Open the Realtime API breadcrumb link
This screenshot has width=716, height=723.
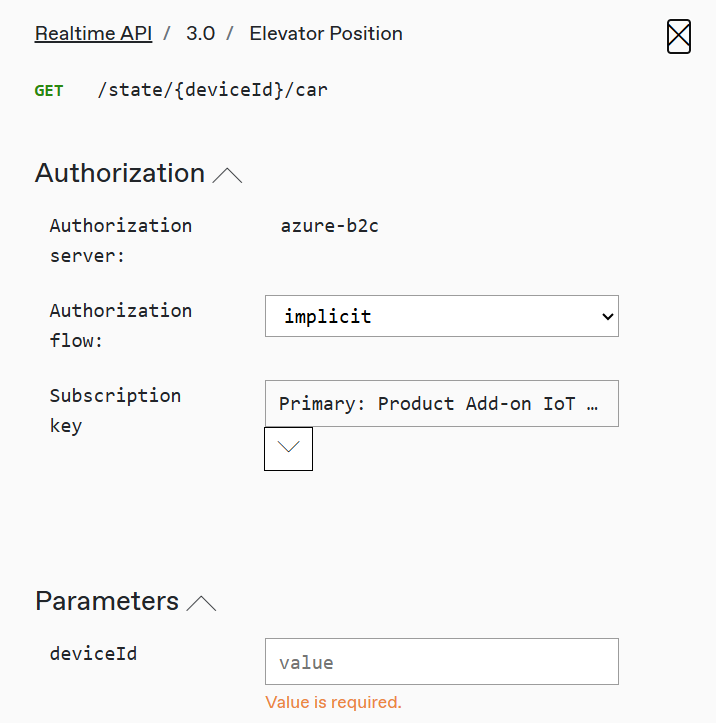click(x=93, y=33)
